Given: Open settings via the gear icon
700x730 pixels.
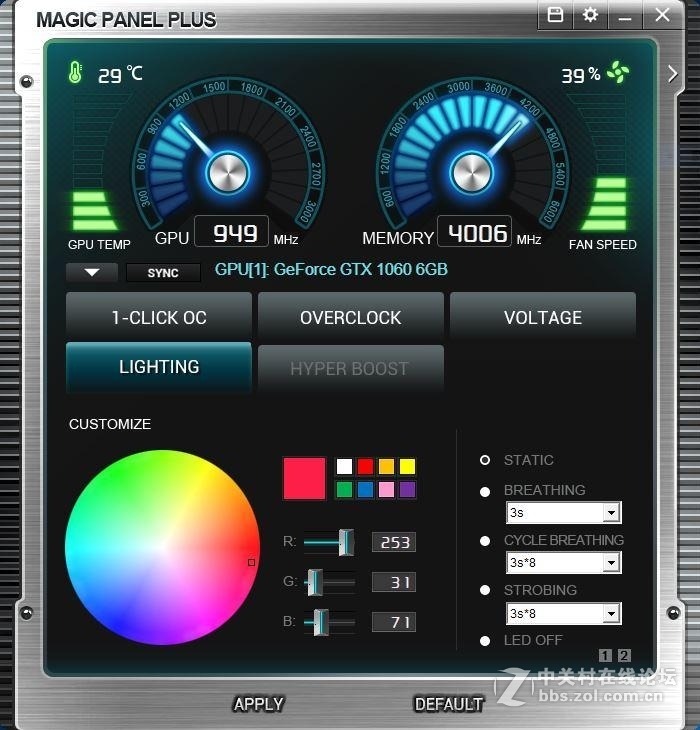Looking at the screenshot, I should pos(590,15).
